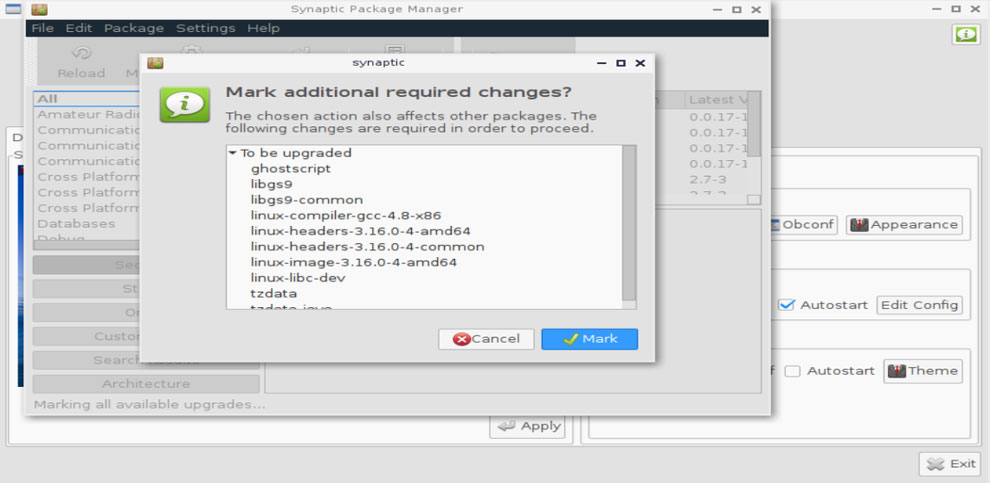This screenshot has height=483, width=990.
Task: Maximize the synaptic dialog window
Action: (x=621, y=63)
